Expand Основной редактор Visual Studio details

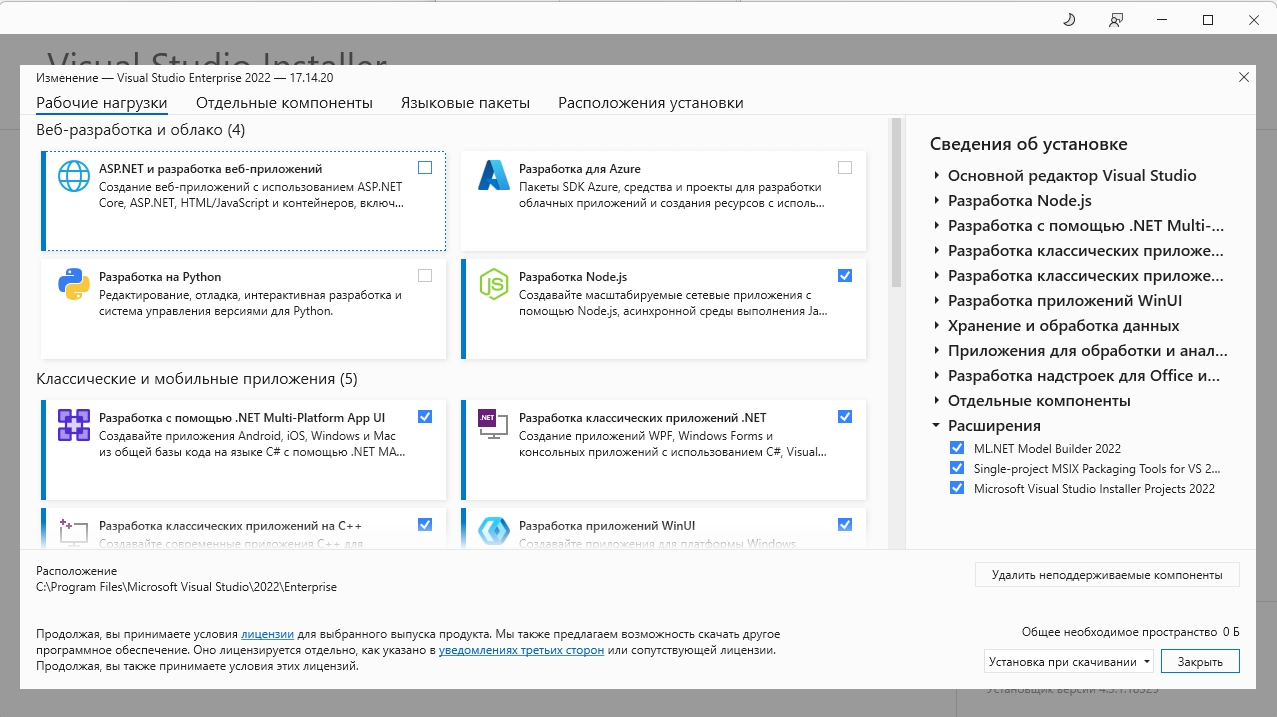pos(936,176)
